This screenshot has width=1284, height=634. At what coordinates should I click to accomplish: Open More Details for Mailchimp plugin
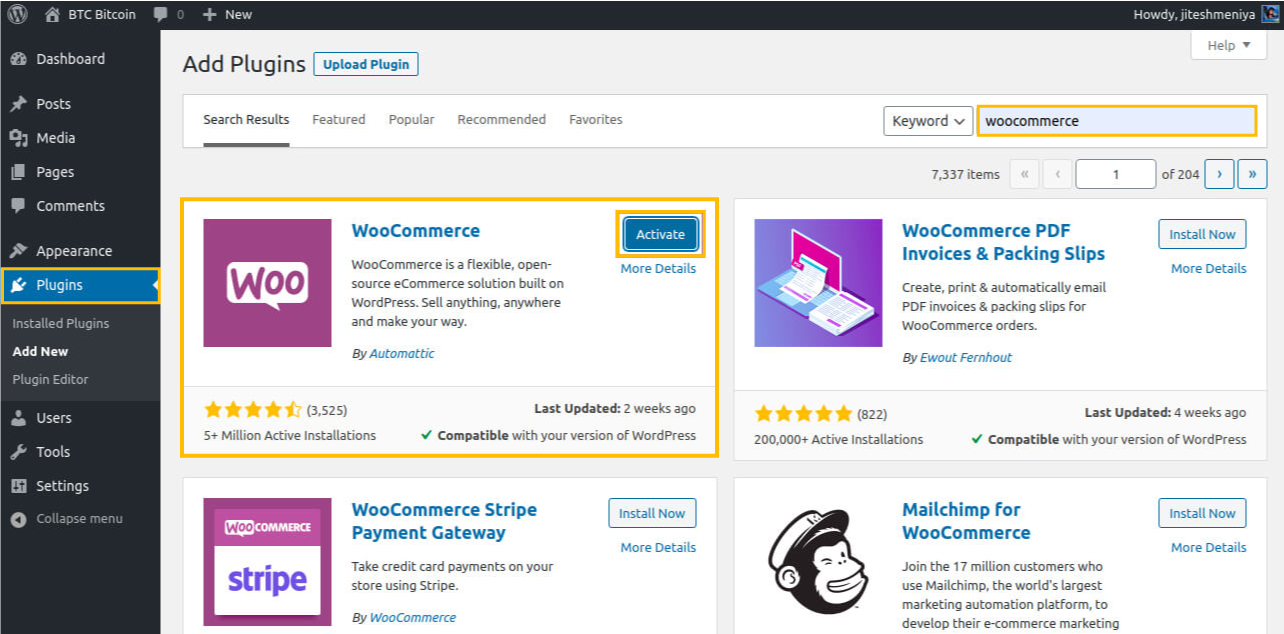[1209, 548]
